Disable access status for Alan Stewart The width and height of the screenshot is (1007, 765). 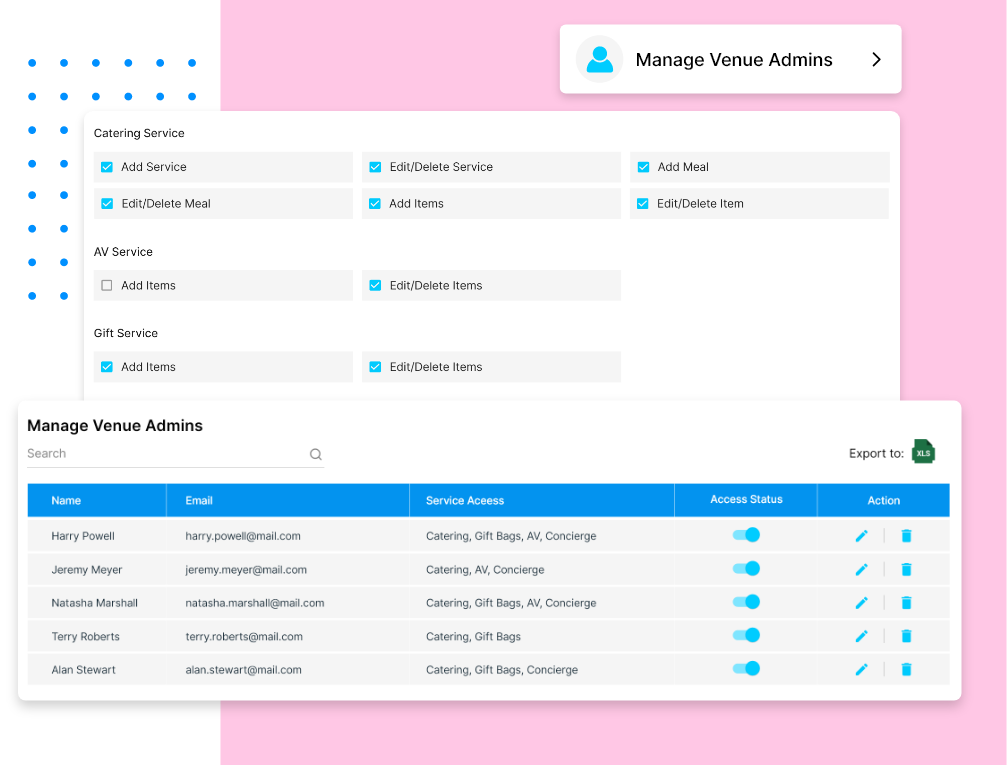pyautogui.click(x=747, y=669)
